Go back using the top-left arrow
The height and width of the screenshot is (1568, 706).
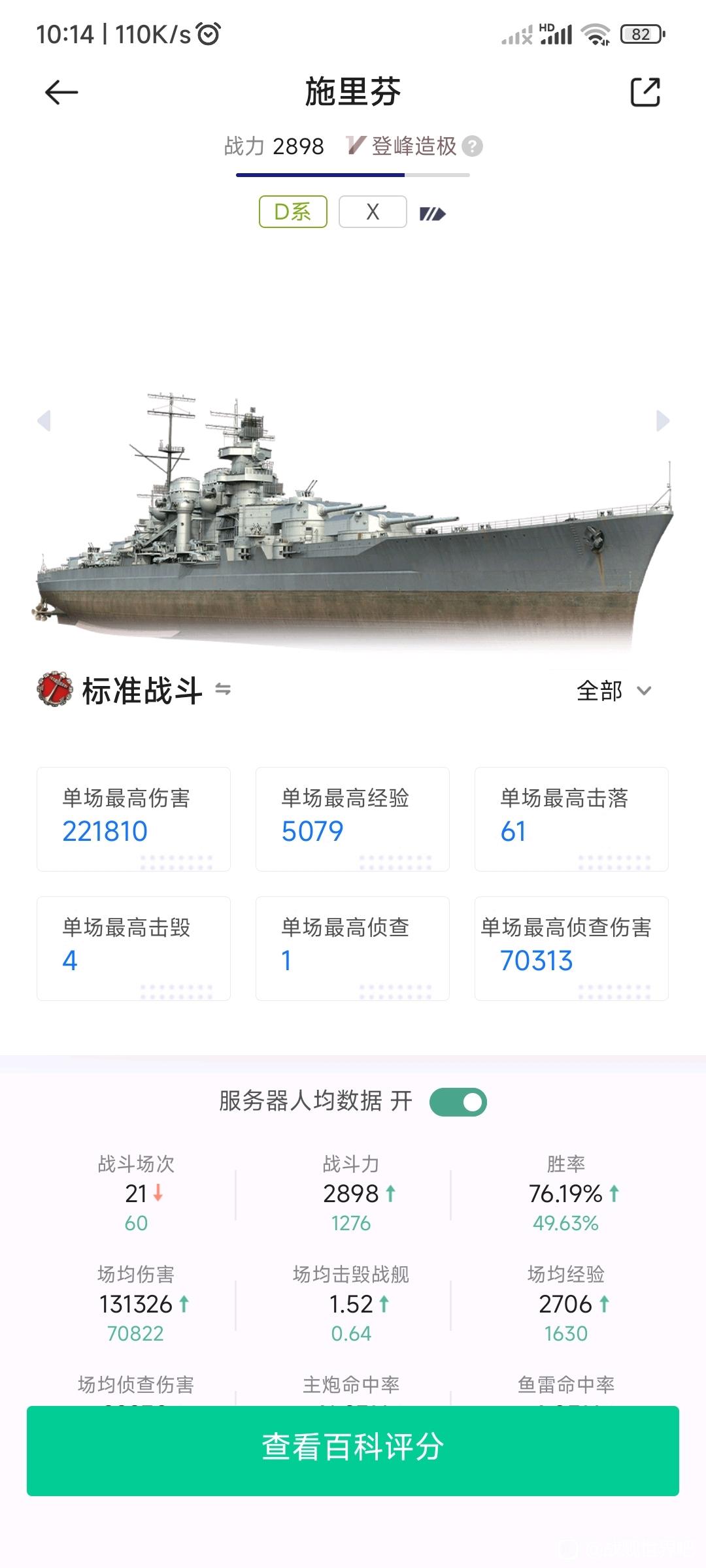coord(61,92)
